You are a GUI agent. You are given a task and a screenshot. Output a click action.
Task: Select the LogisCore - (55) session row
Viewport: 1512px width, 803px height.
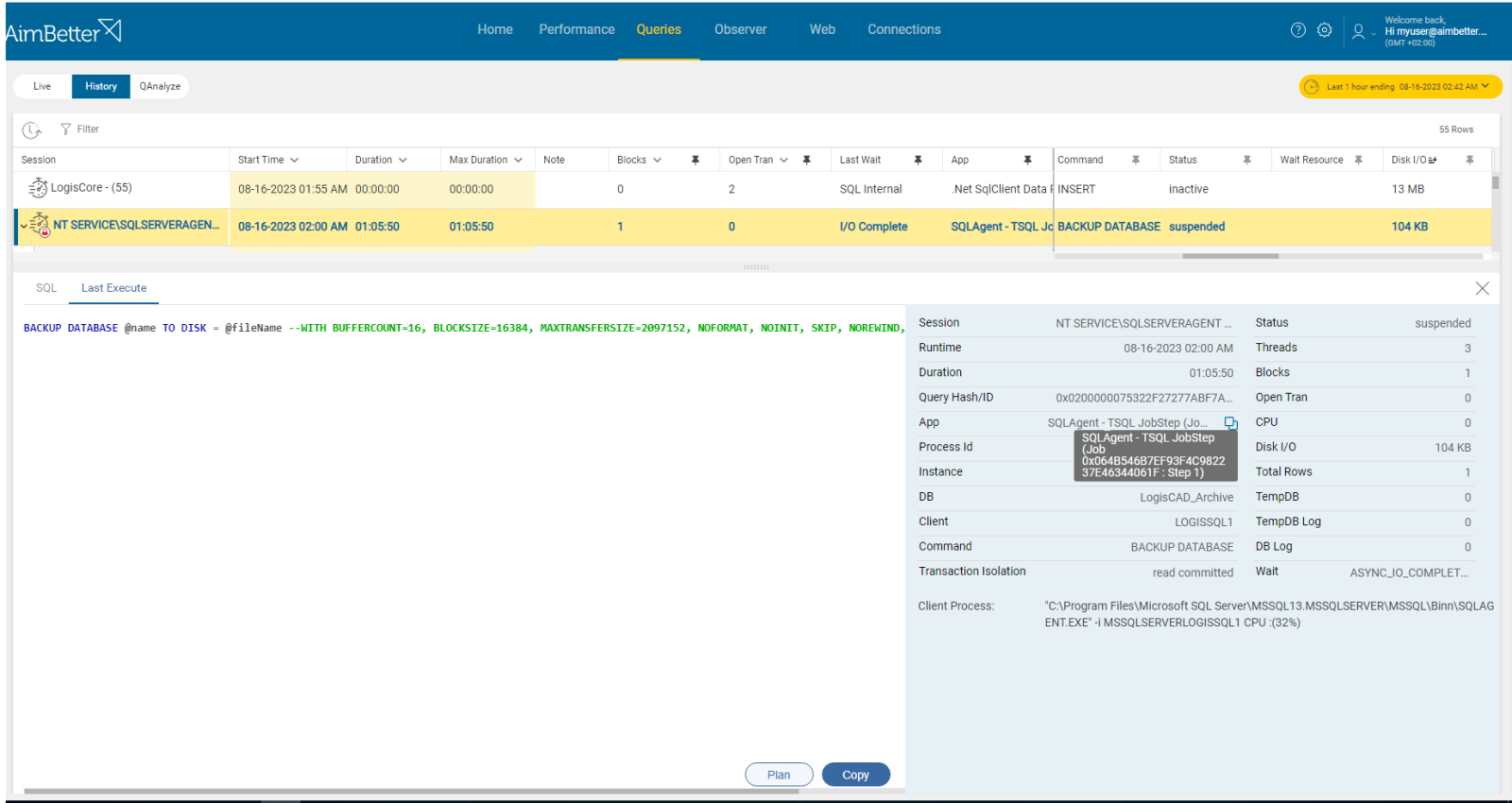(x=752, y=189)
